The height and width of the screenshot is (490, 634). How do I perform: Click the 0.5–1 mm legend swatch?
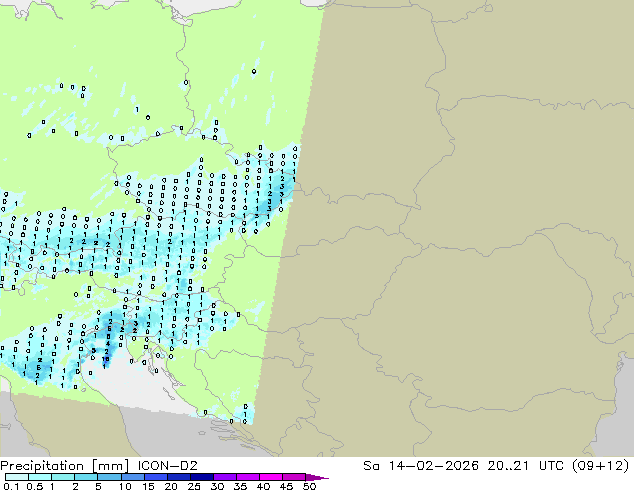40,477
